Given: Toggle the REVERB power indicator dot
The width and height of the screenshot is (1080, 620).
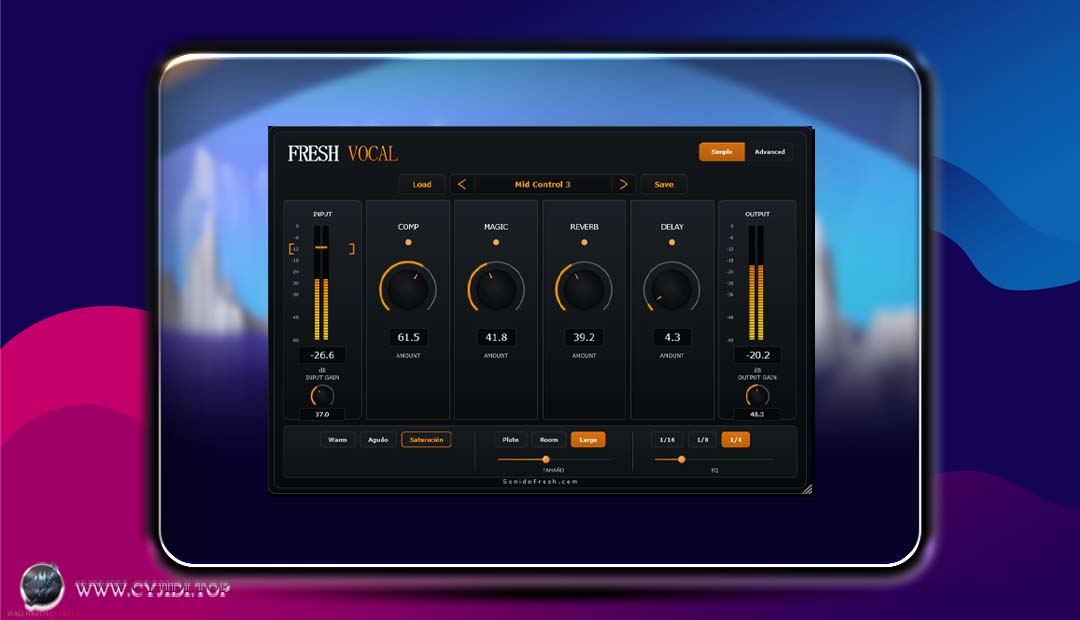Looking at the screenshot, I should [584, 242].
